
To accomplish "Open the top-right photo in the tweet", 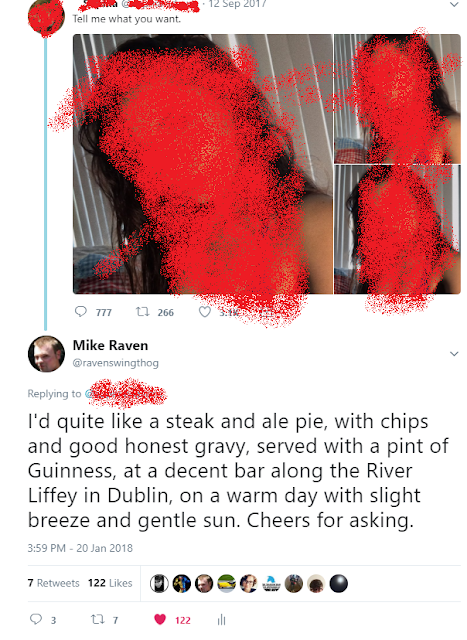I will click(397, 99).
